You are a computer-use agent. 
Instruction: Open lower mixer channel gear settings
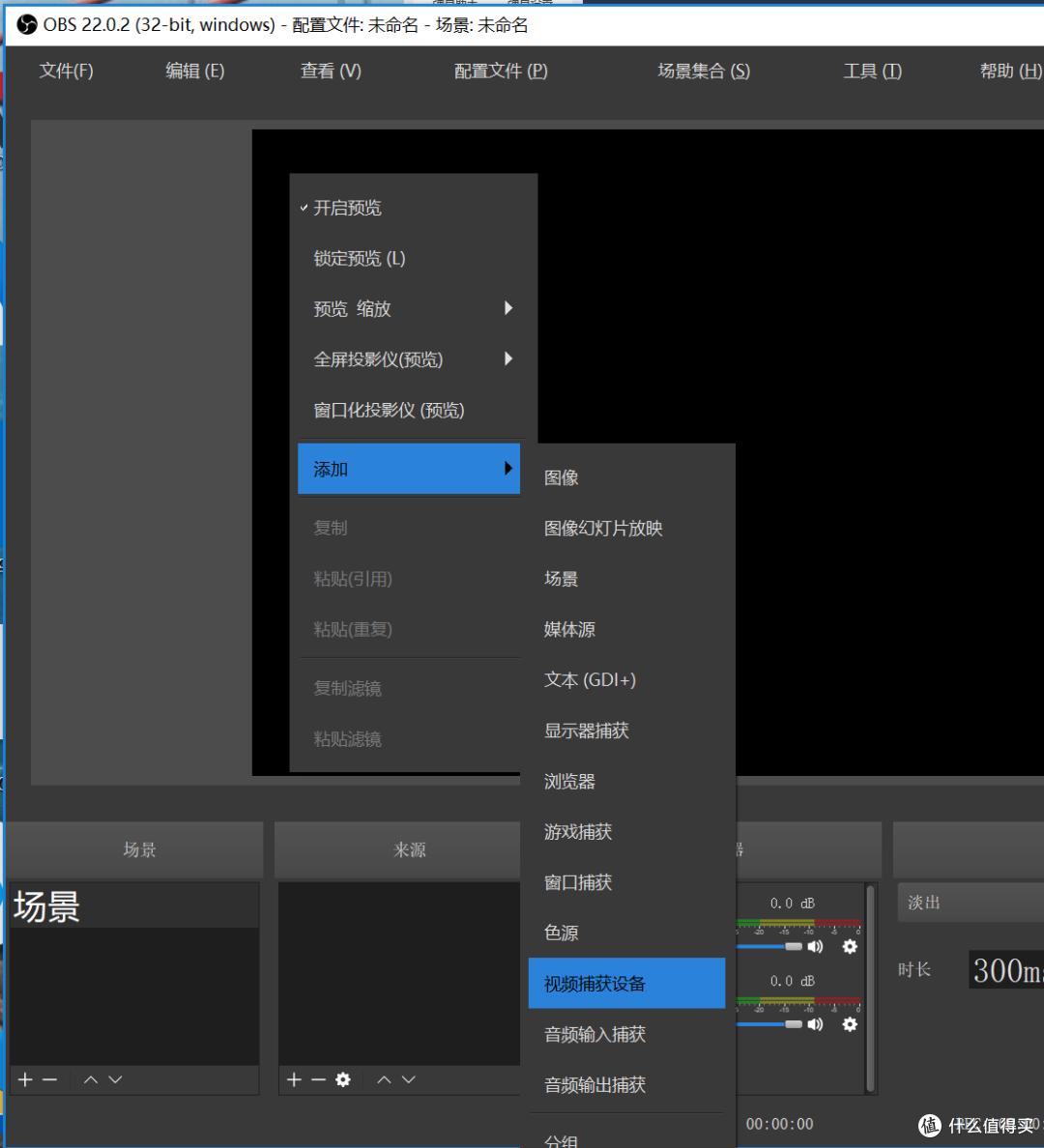850,1024
